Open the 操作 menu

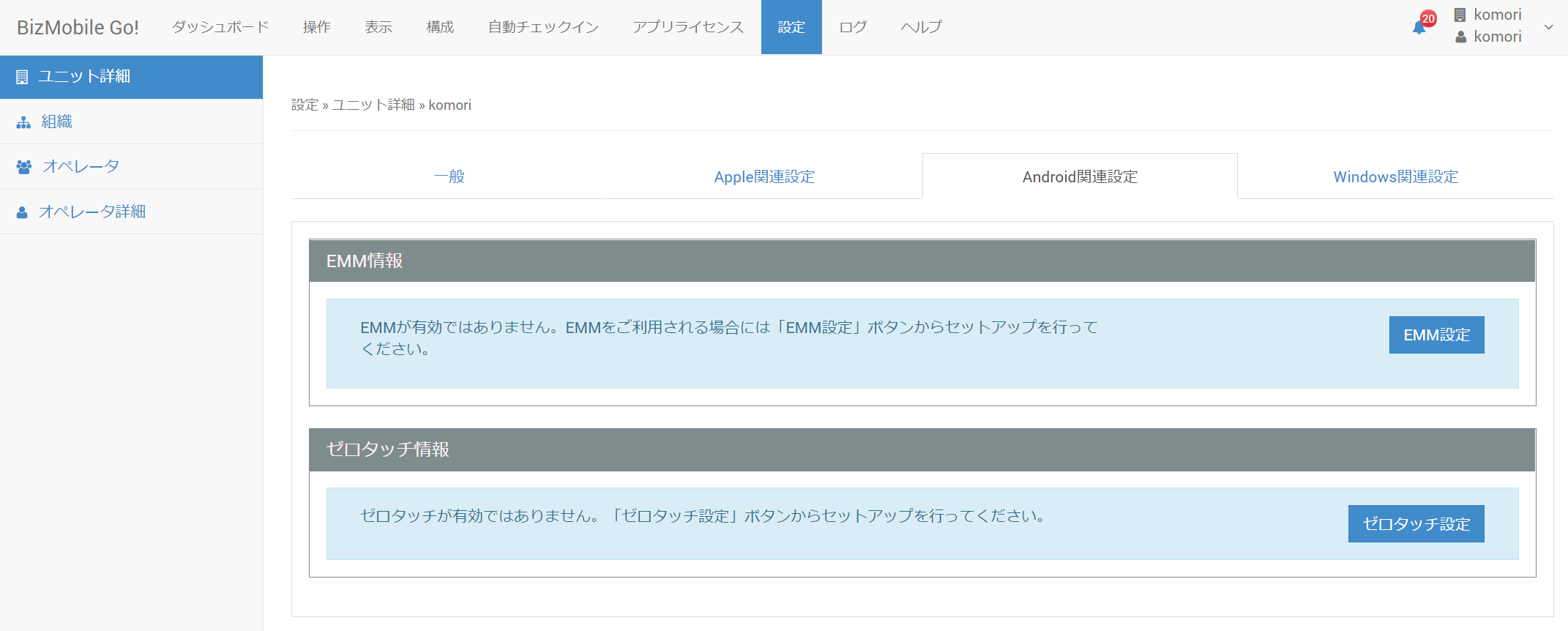pos(316,27)
